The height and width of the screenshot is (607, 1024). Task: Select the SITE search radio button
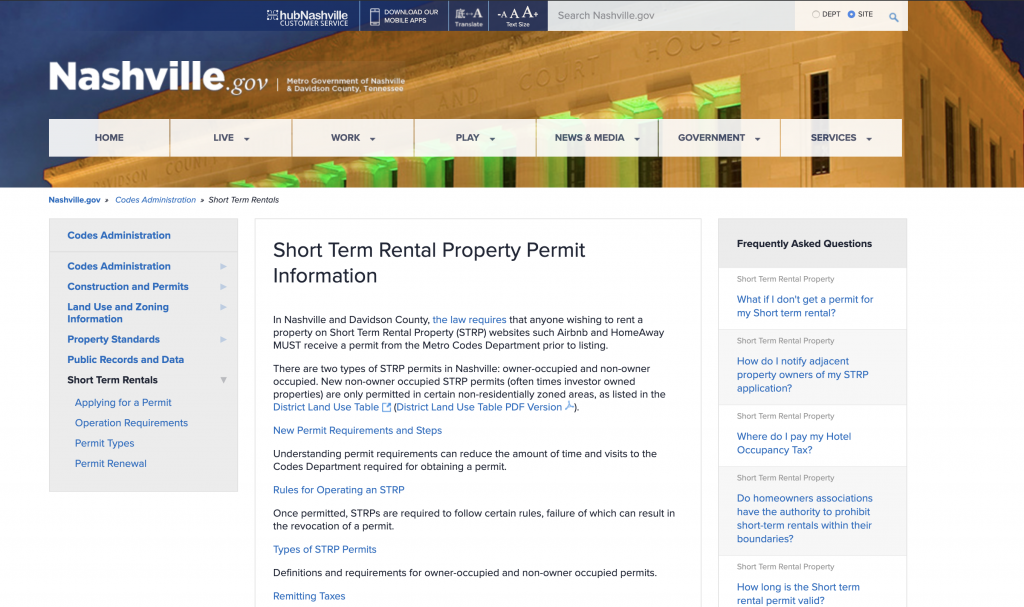click(851, 14)
